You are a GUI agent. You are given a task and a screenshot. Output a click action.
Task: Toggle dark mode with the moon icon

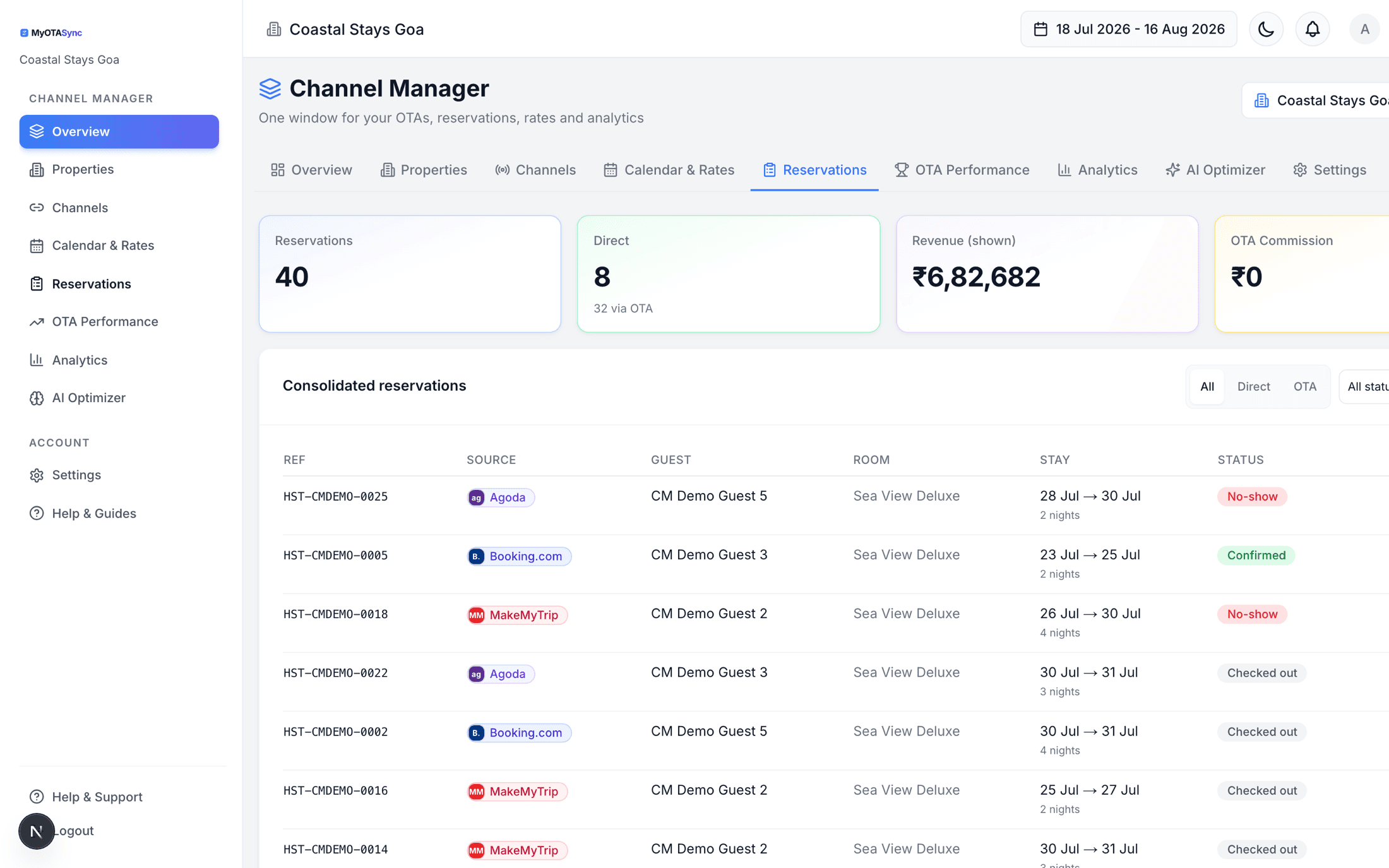coord(1266,29)
